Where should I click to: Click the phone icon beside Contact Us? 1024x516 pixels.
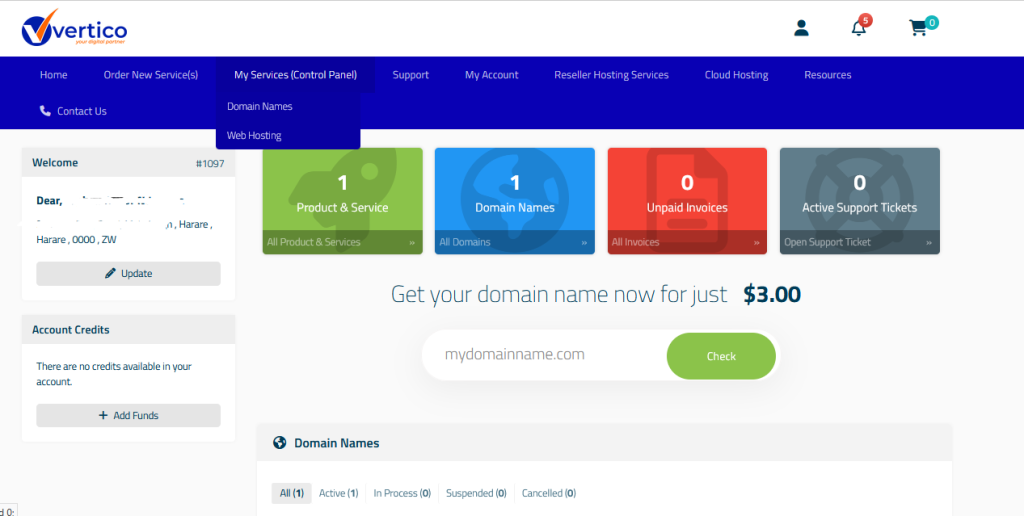45,111
